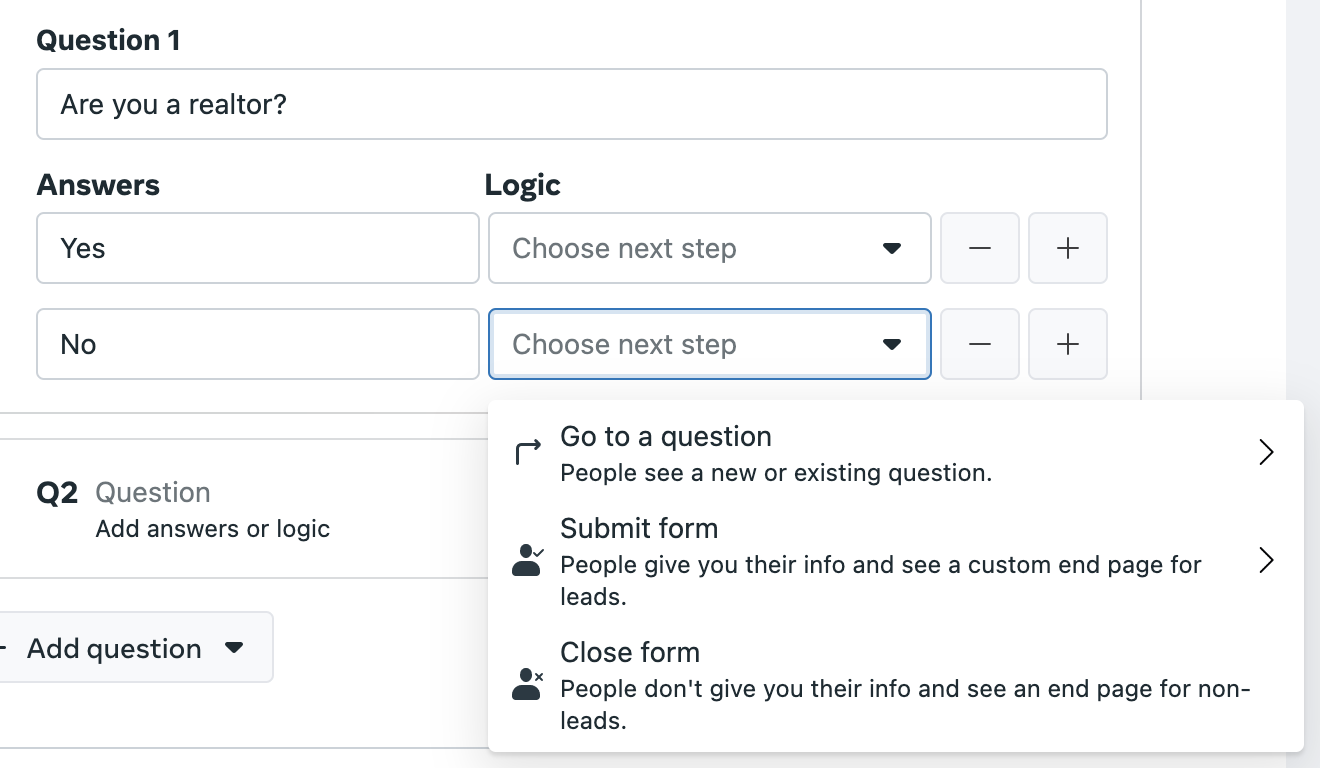The image size is (1320, 768).
Task: Choose Close form from the menu
Action: point(896,685)
